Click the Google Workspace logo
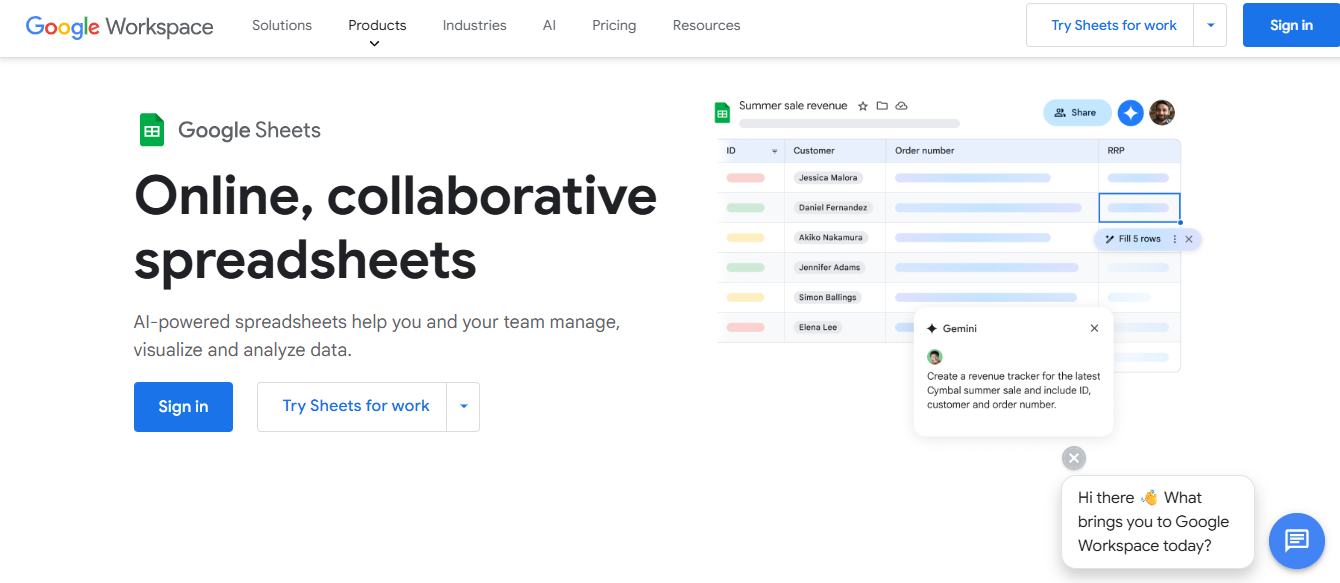The image size is (1340, 583). pyautogui.click(x=120, y=26)
